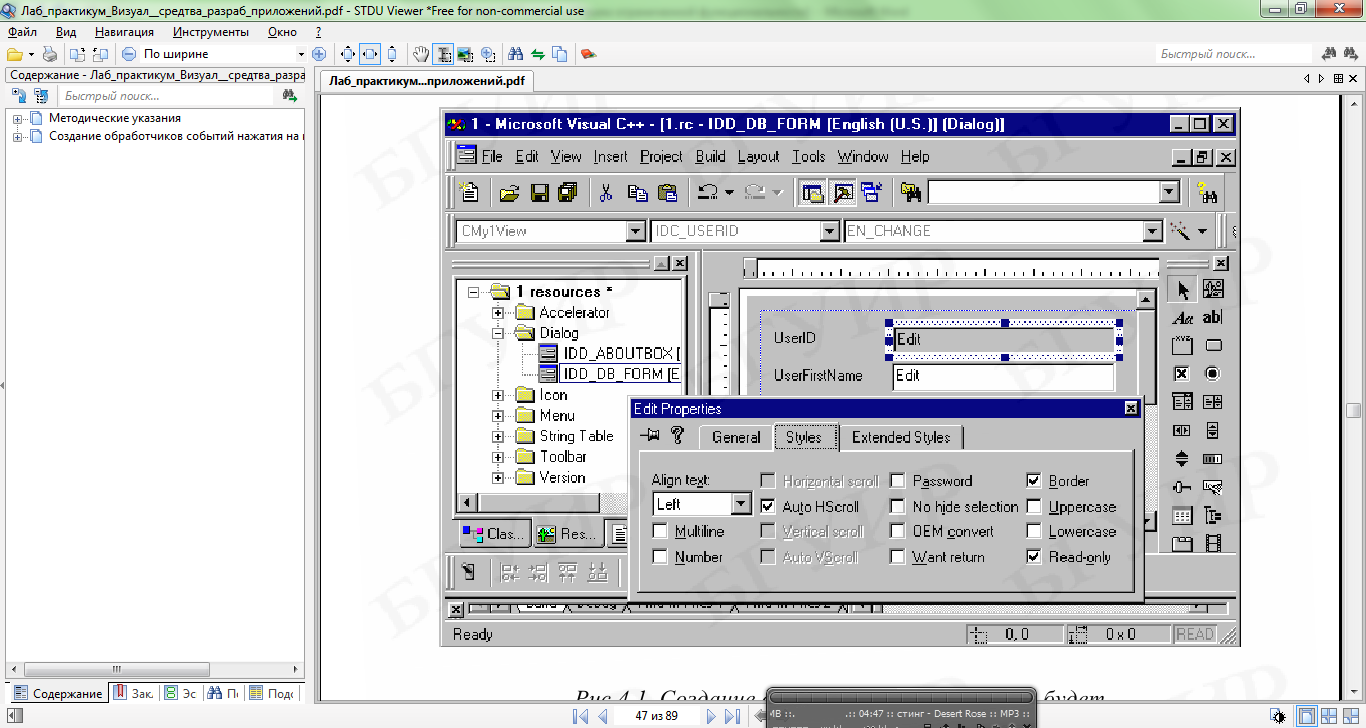Click the green arrows icon in the toolbar
This screenshot has height=728, width=1366.
coord(538,54)
